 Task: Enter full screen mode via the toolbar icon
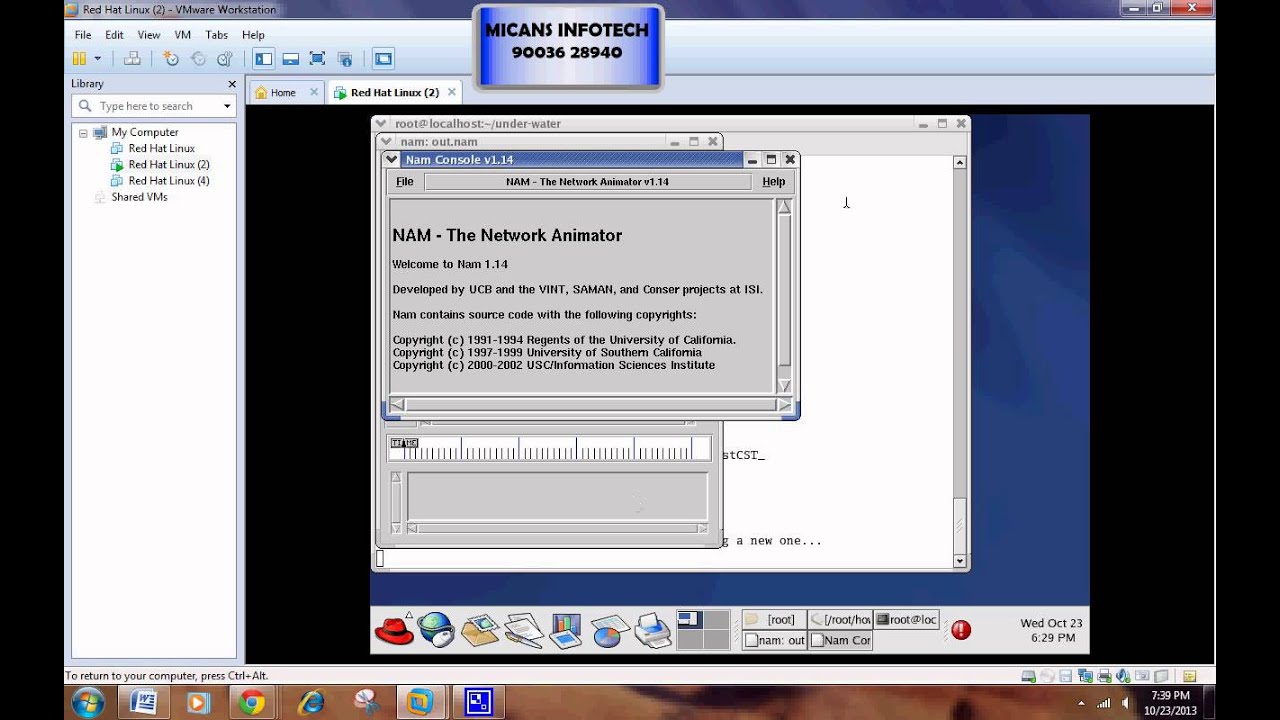click(317, 59)
